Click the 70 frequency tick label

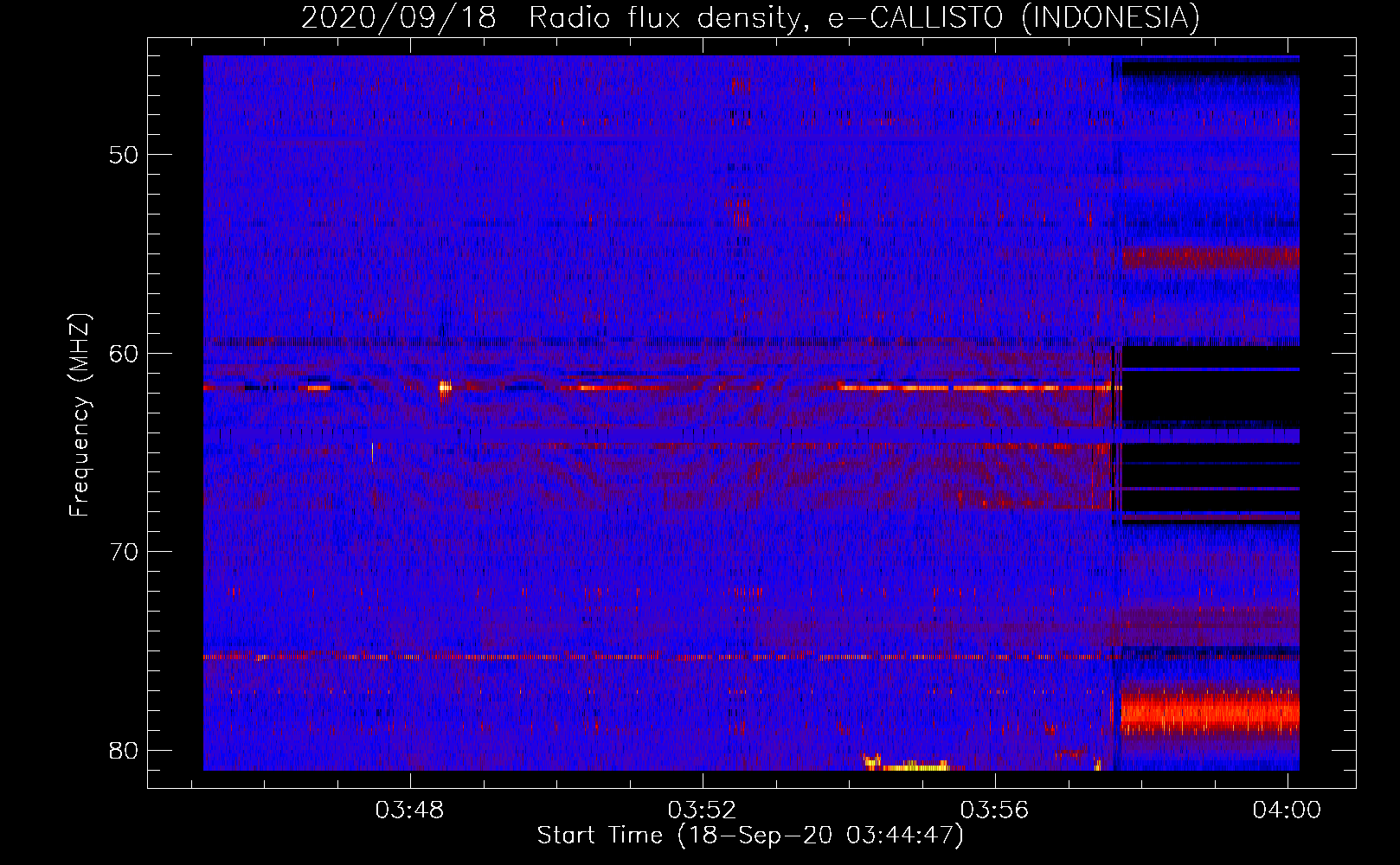click(x=124, y=552)
